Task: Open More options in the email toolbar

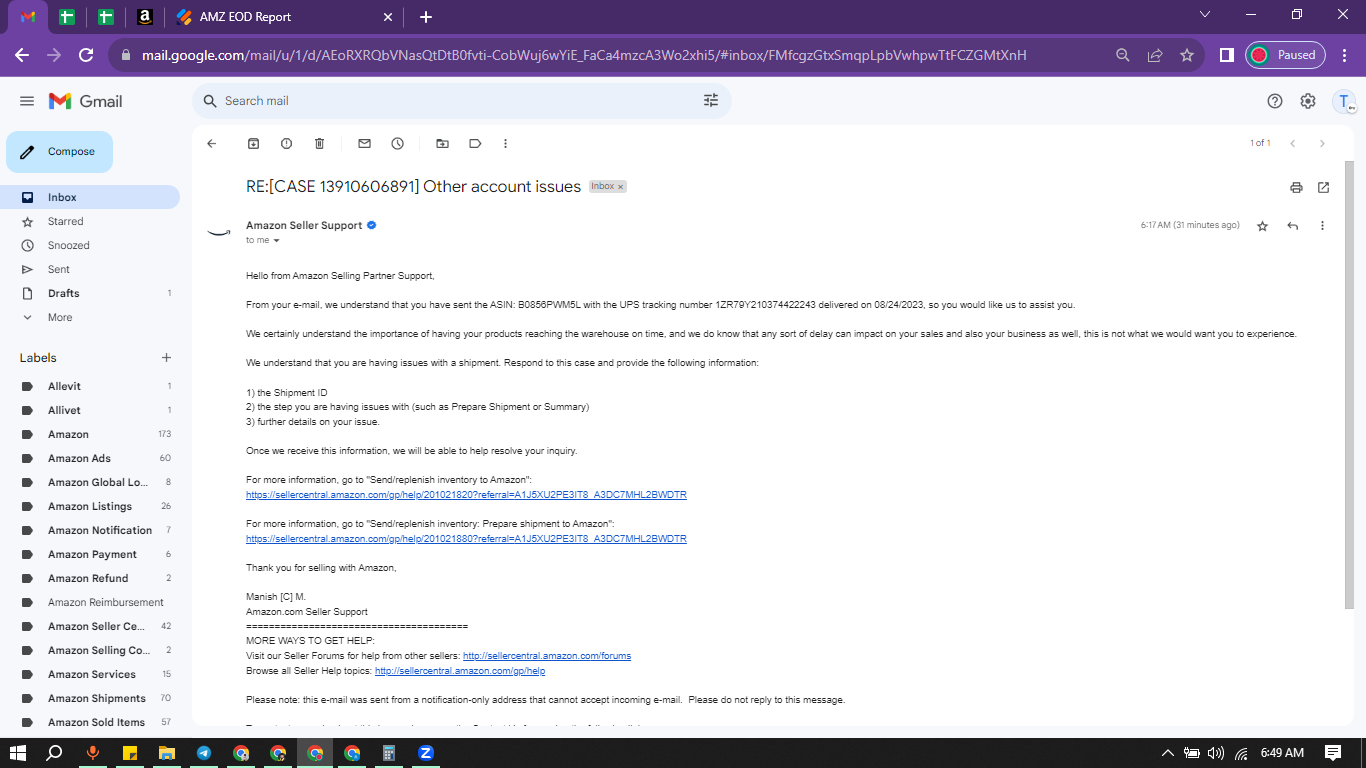Action: (505, 144)
